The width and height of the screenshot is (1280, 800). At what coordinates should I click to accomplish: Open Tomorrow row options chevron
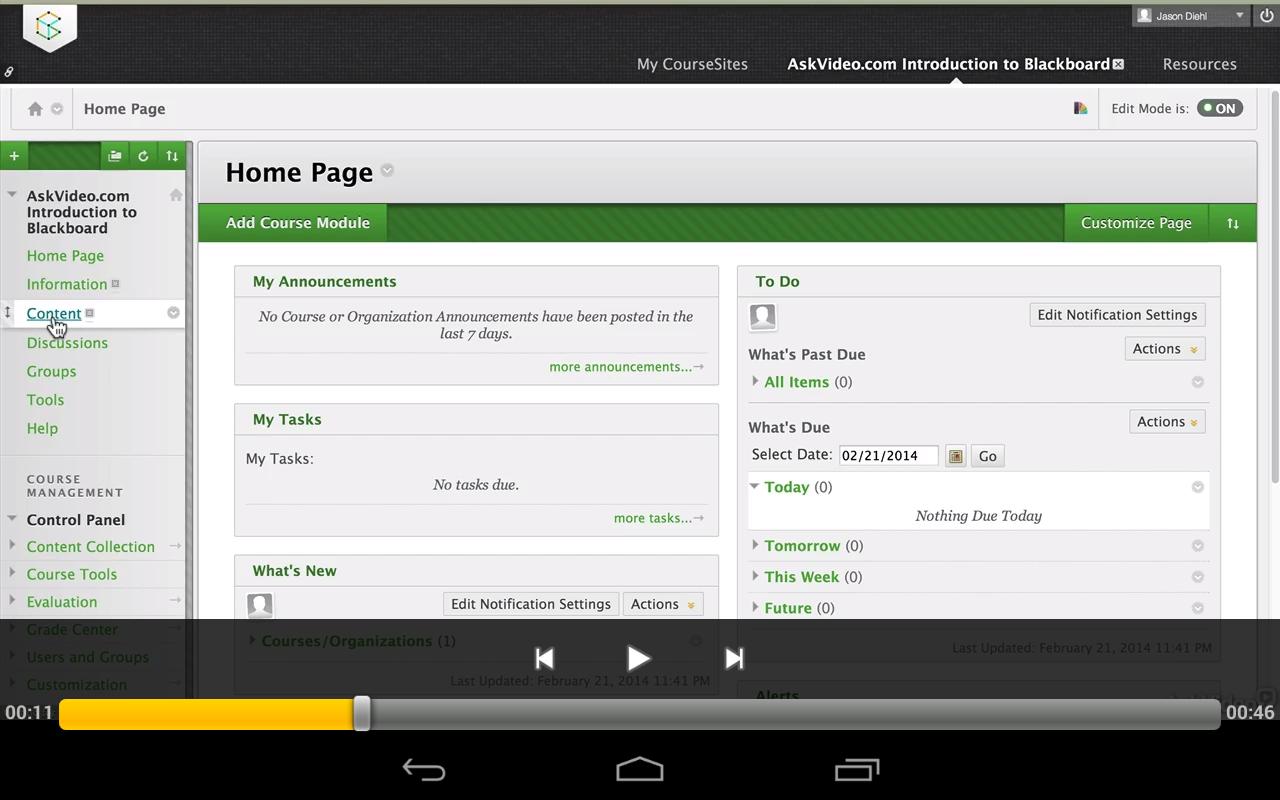1197,546
